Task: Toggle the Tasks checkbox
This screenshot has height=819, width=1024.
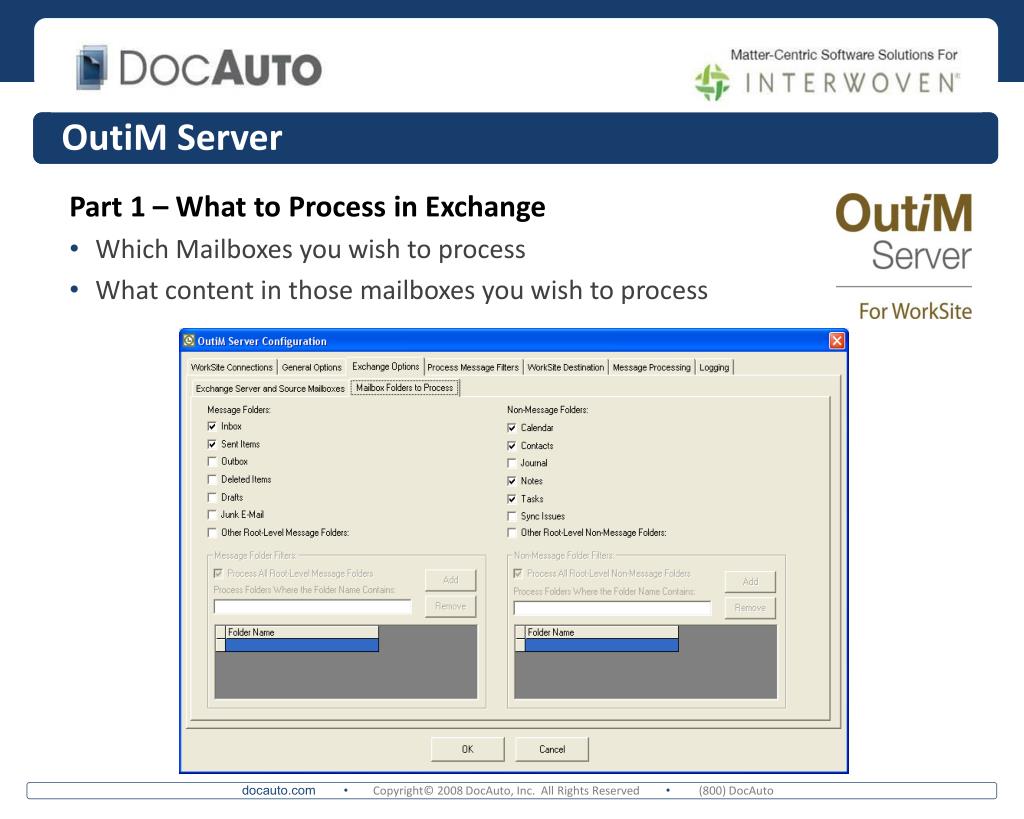Action: coord(511,499)
